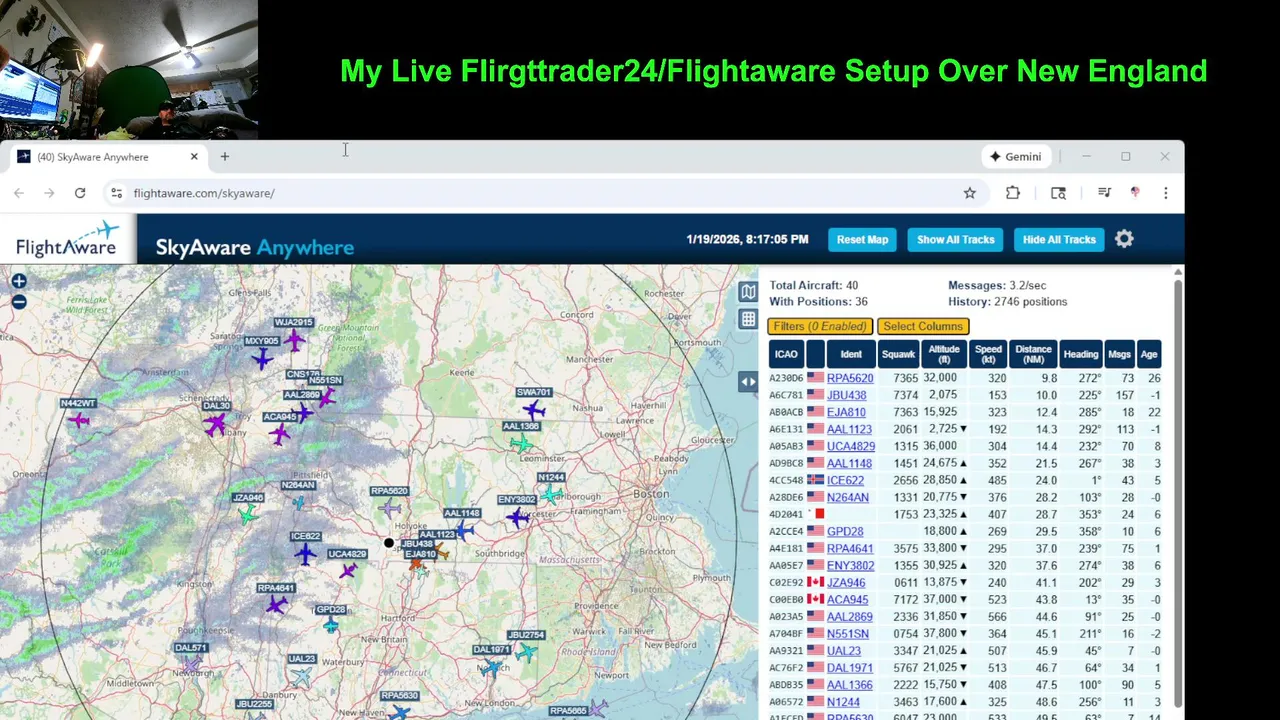Screen dimensions: 1280x720
Task: Select the GPD28 aircraft icon on map
Action: 331,625
